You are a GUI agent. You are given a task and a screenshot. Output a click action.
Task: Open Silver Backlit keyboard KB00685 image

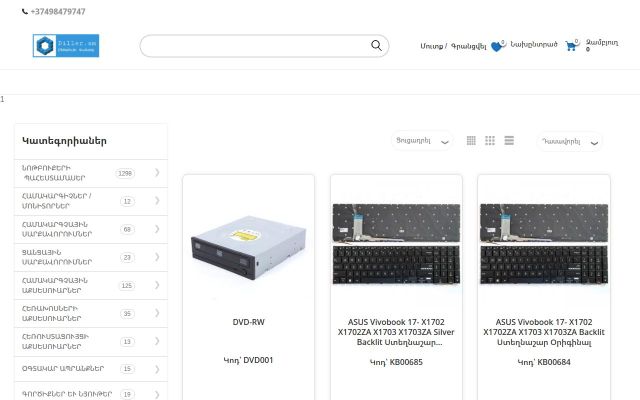396,244
